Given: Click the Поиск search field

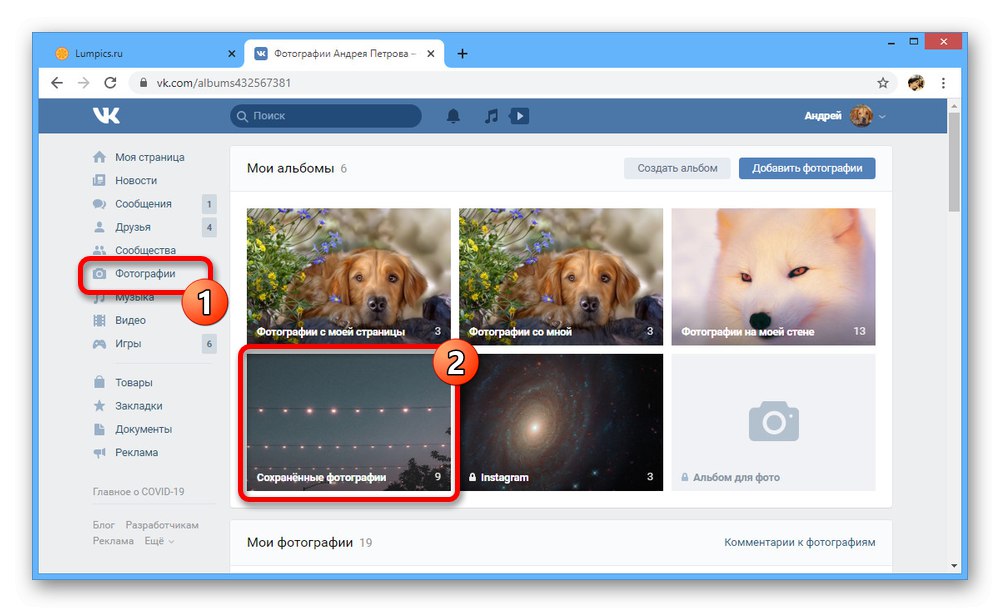Looking at the screenshot, I should coord(326,116).
